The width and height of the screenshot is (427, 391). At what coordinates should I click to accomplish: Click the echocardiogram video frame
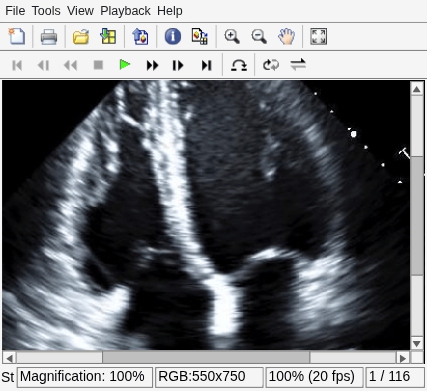(206, 215)
